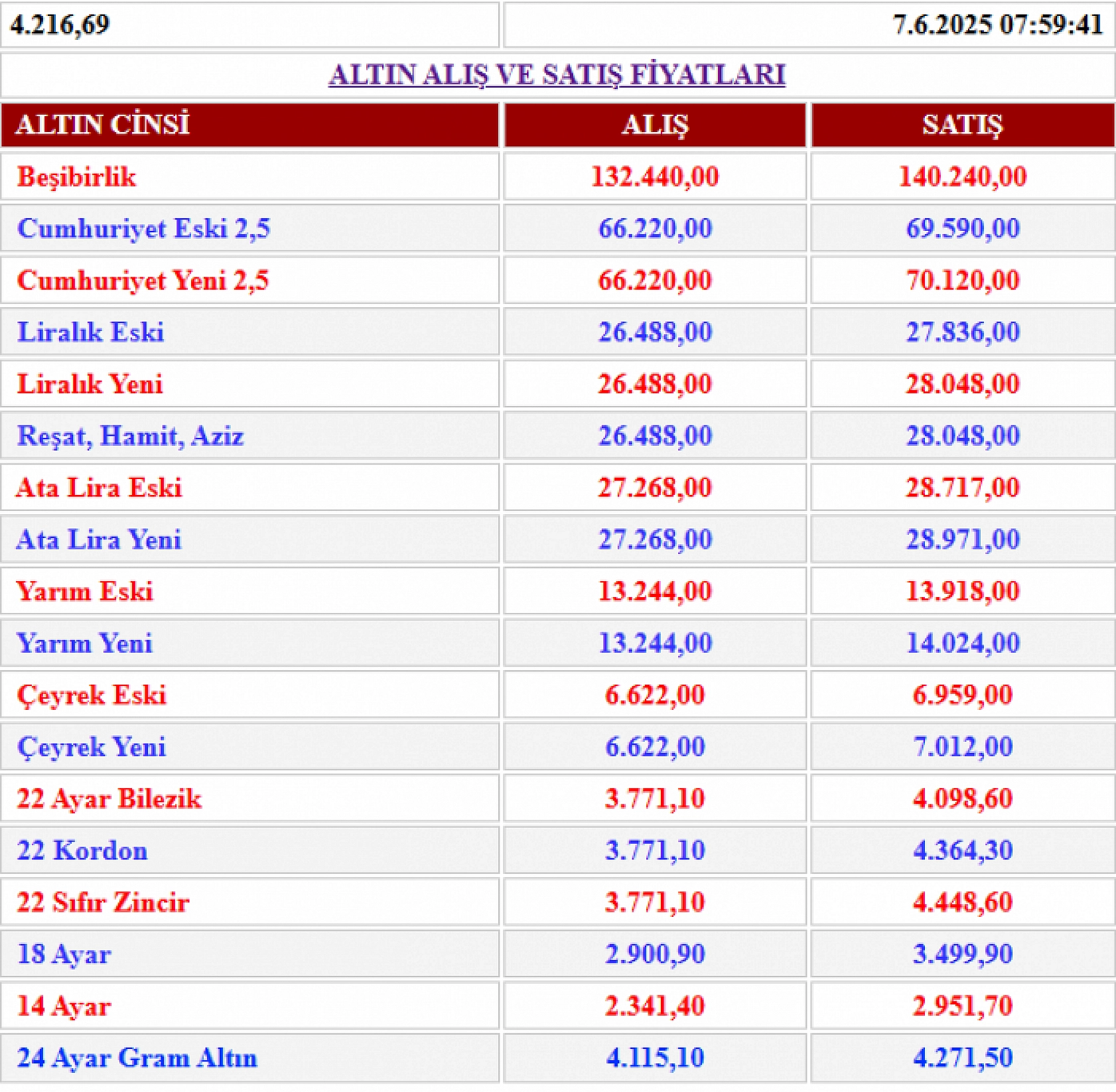Image resolution: width=1116 pixels, height=1092 pixels.
Task: Click the Çeyrek Eski gold type
Action: (x=93, y=695)
